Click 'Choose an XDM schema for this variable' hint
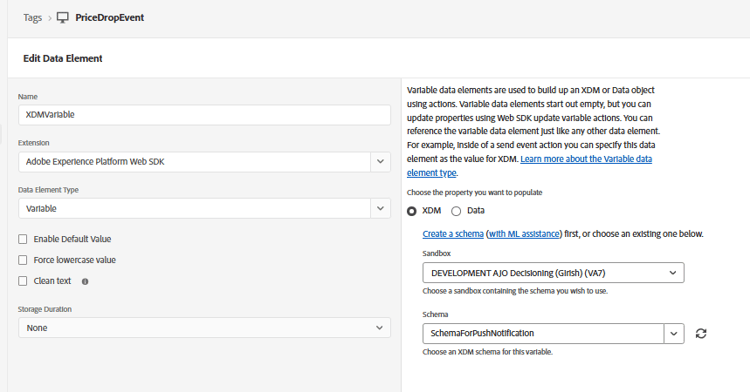 487,352
